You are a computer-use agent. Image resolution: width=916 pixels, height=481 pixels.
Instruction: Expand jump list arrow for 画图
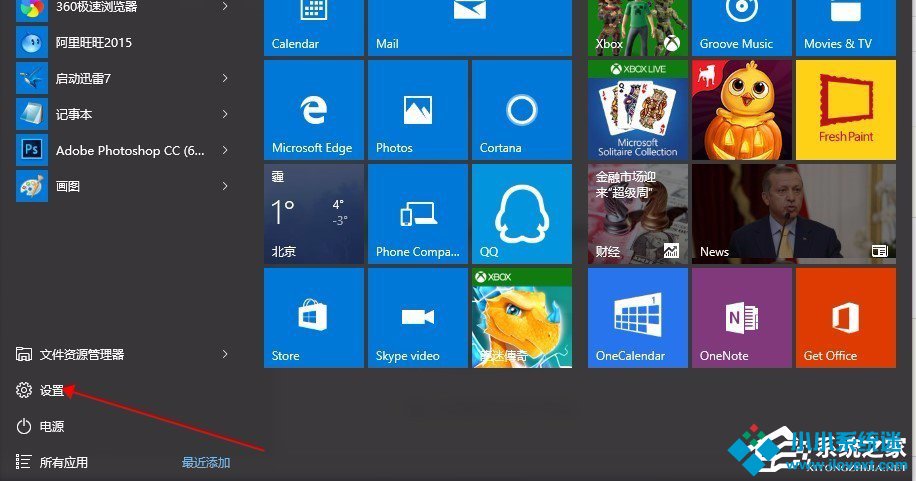click(x=225, y=186)
